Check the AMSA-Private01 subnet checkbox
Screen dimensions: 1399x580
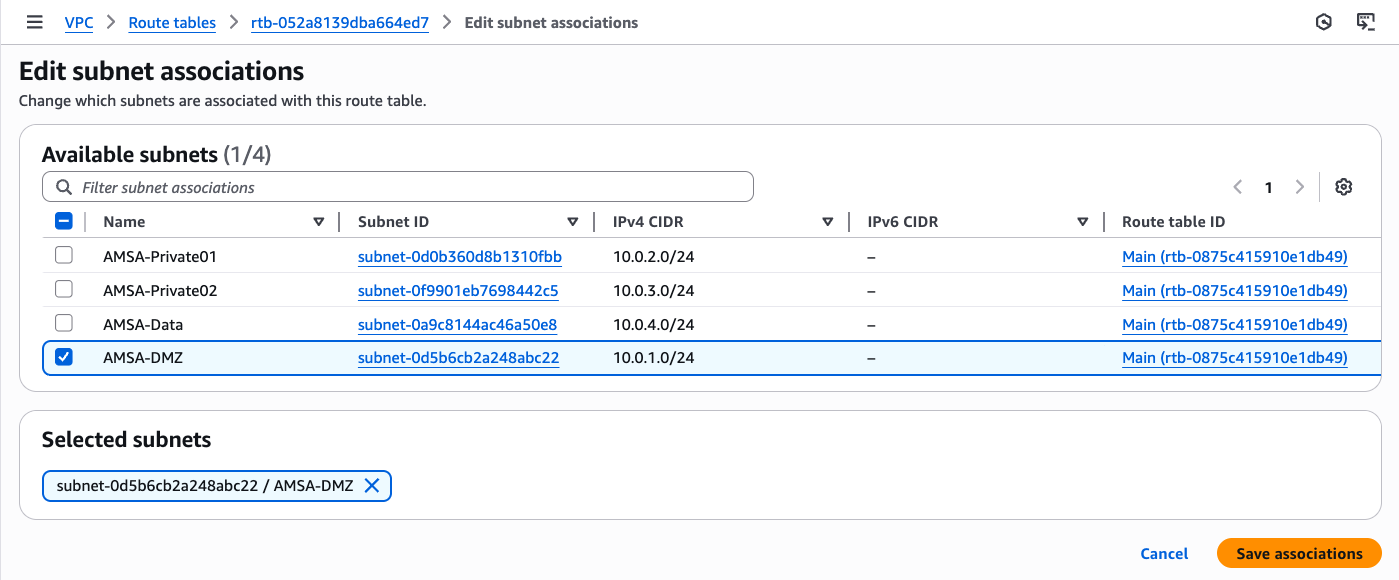[64, 256]
